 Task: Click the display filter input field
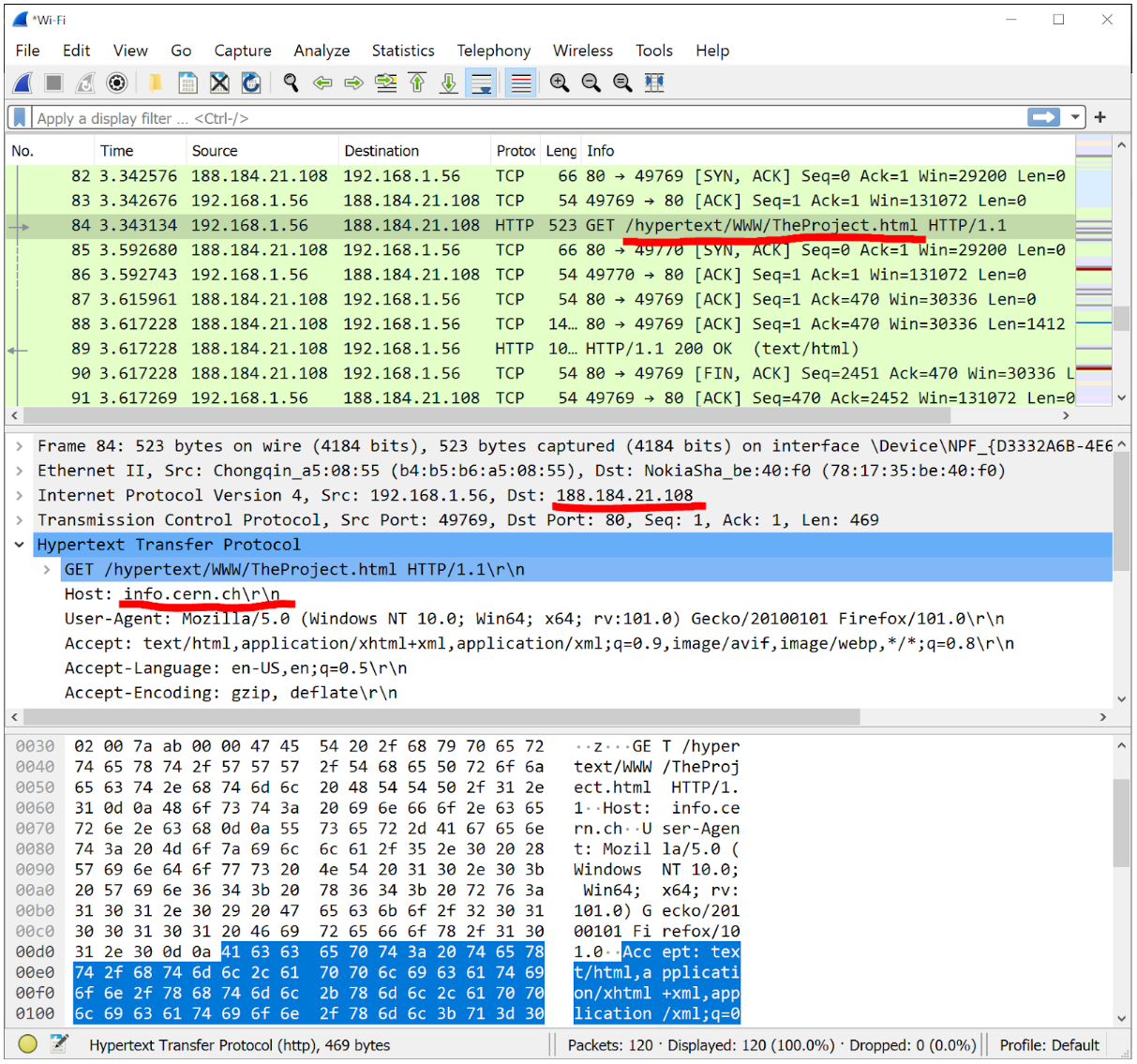click(x=530, y=118)
